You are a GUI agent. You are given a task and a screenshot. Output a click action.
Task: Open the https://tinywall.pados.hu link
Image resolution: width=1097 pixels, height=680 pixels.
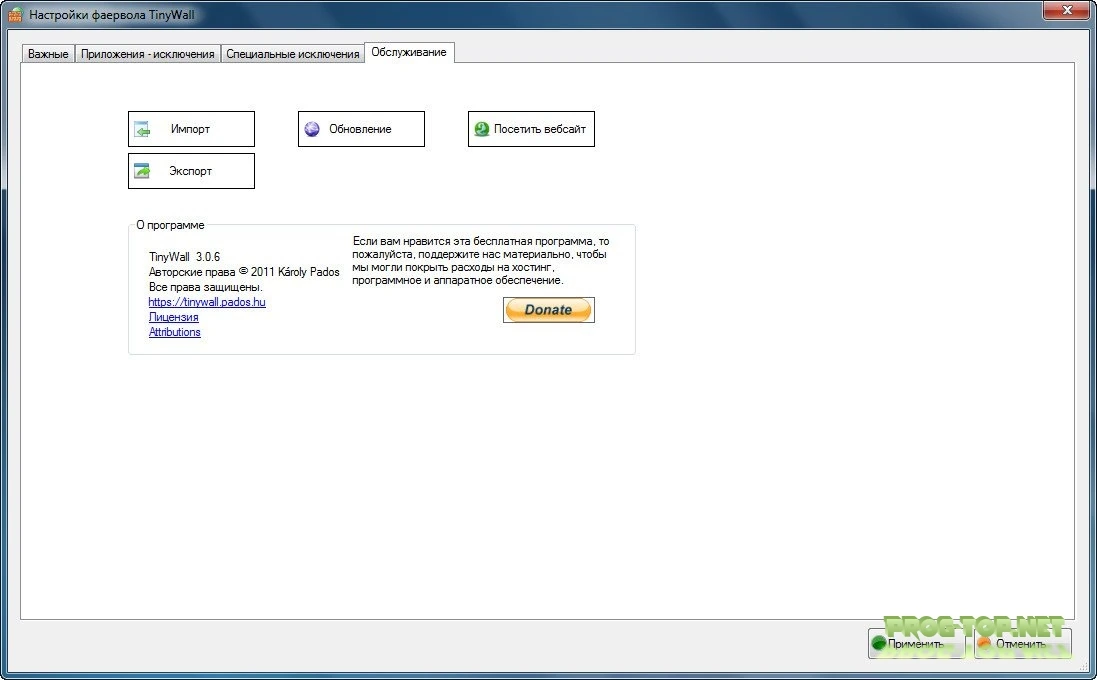pos(207,302)
